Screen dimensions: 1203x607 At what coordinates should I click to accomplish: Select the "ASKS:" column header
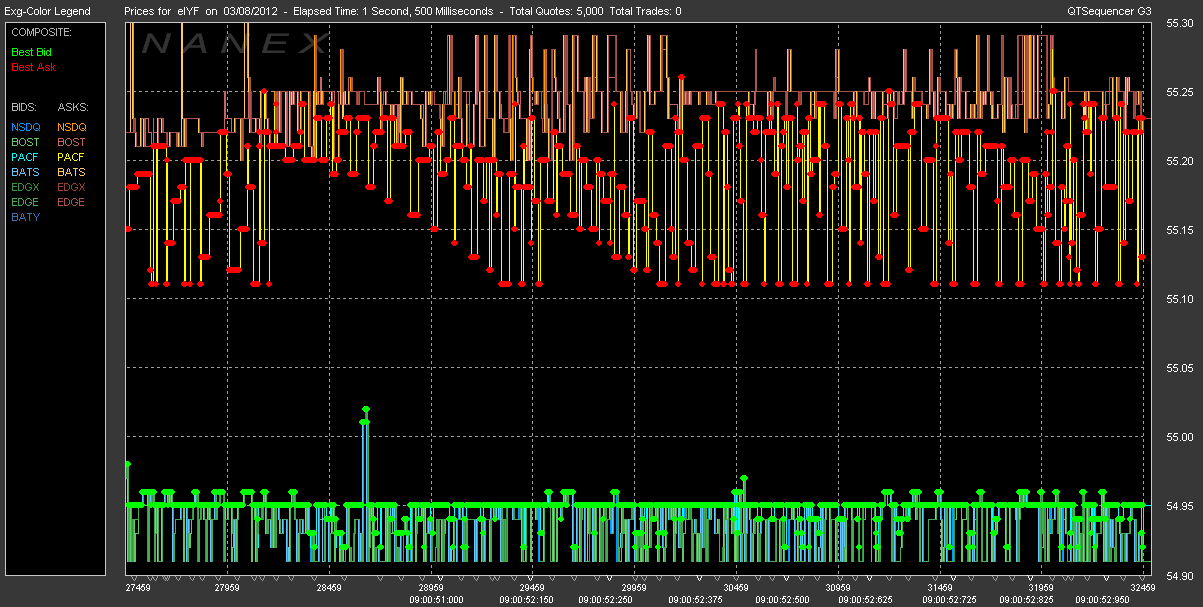(x=73, y=105)
